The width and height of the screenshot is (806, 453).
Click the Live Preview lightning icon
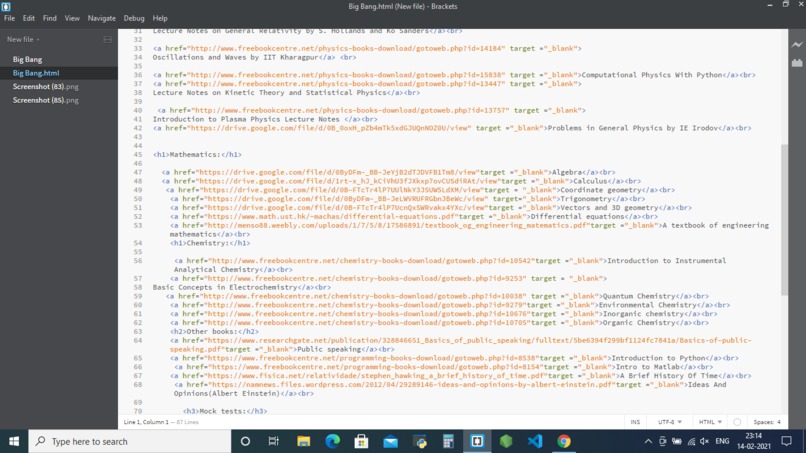[797, 45]
